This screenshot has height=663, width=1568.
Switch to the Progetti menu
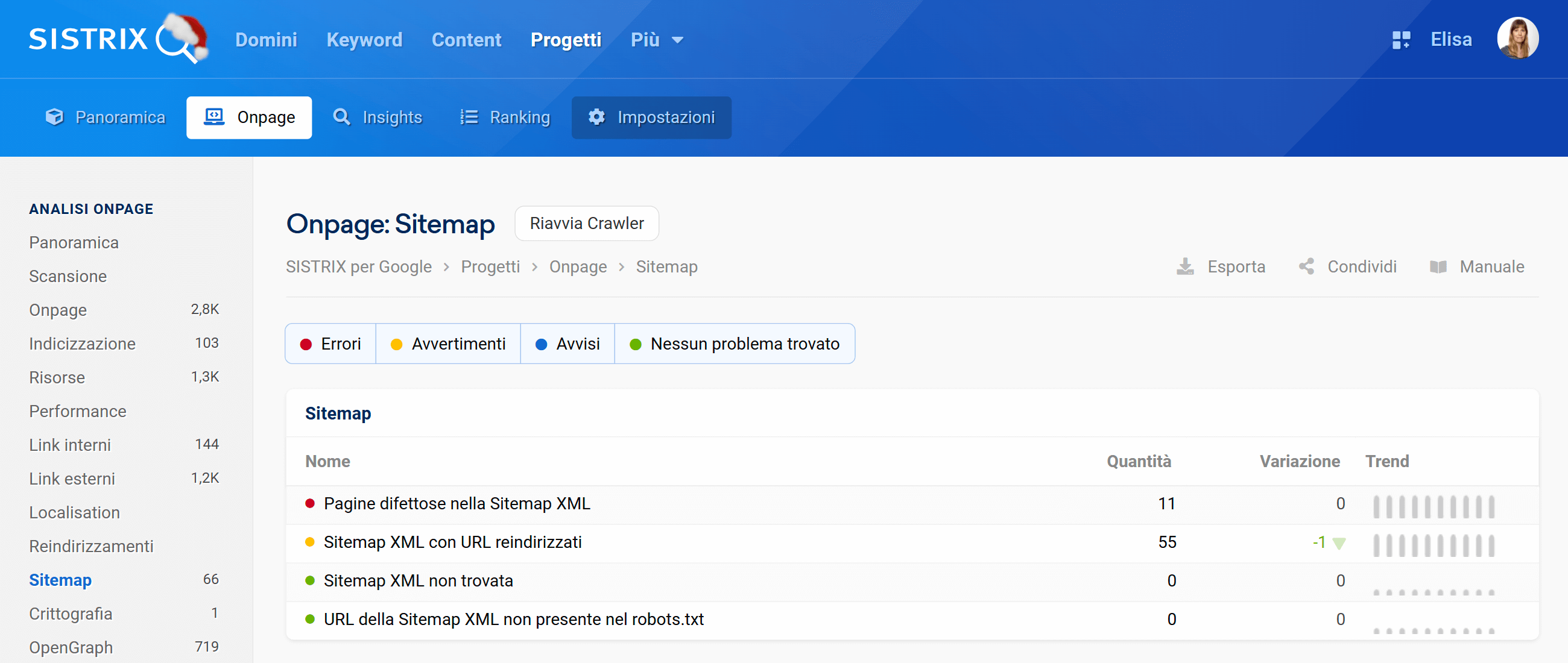[566, 39]
